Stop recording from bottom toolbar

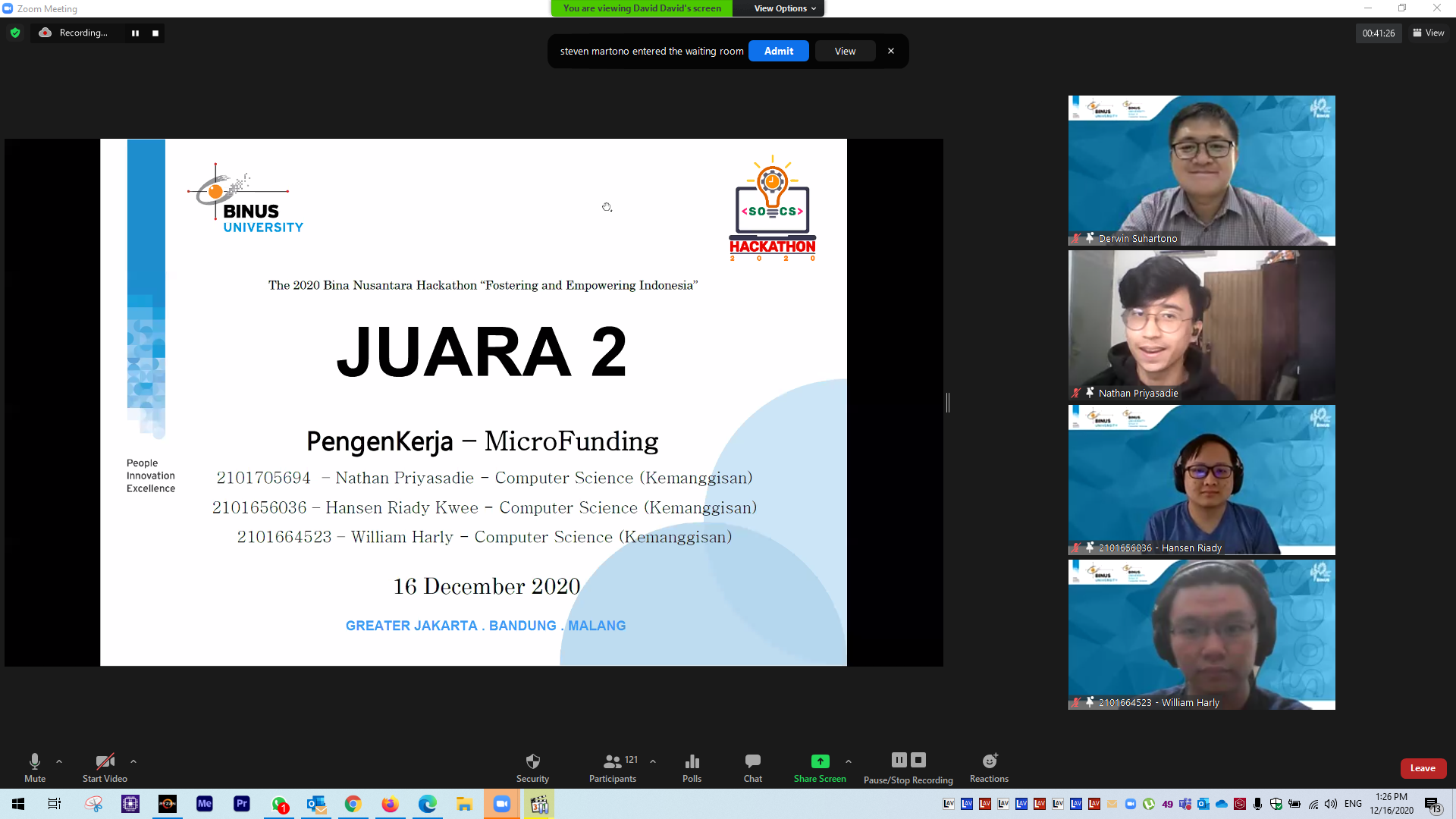(x=918, y=760)
